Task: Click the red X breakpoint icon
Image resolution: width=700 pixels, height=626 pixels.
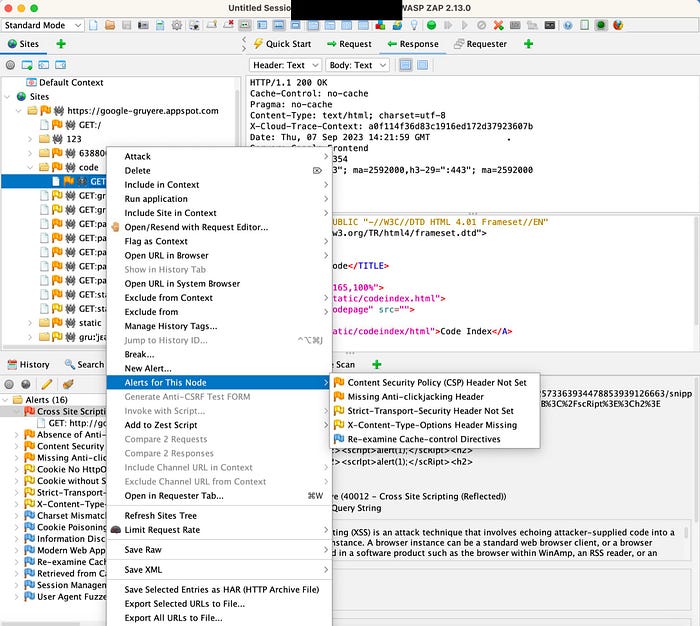Action: [499, 25]
